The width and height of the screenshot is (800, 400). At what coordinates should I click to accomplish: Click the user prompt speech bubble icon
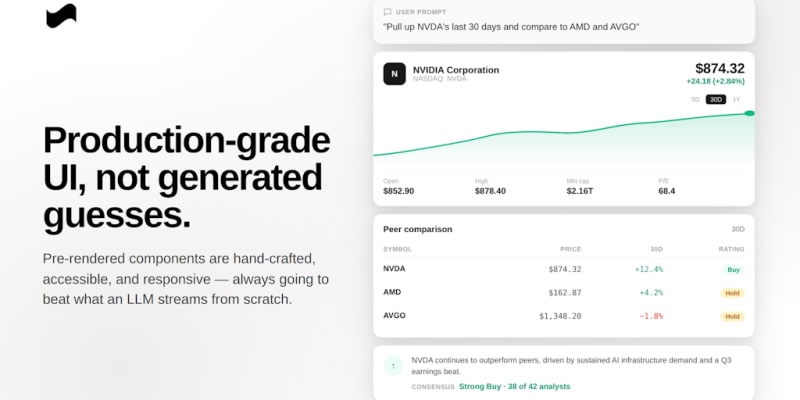[387, 12]
